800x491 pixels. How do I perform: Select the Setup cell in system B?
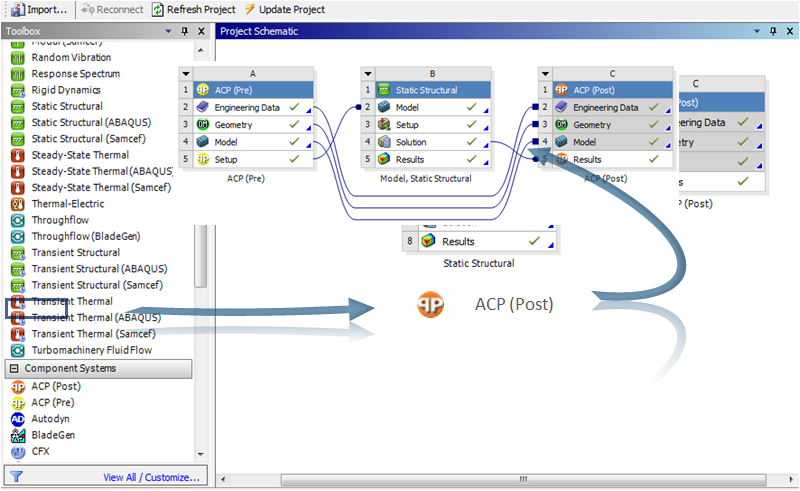click(x=433, y=125)
